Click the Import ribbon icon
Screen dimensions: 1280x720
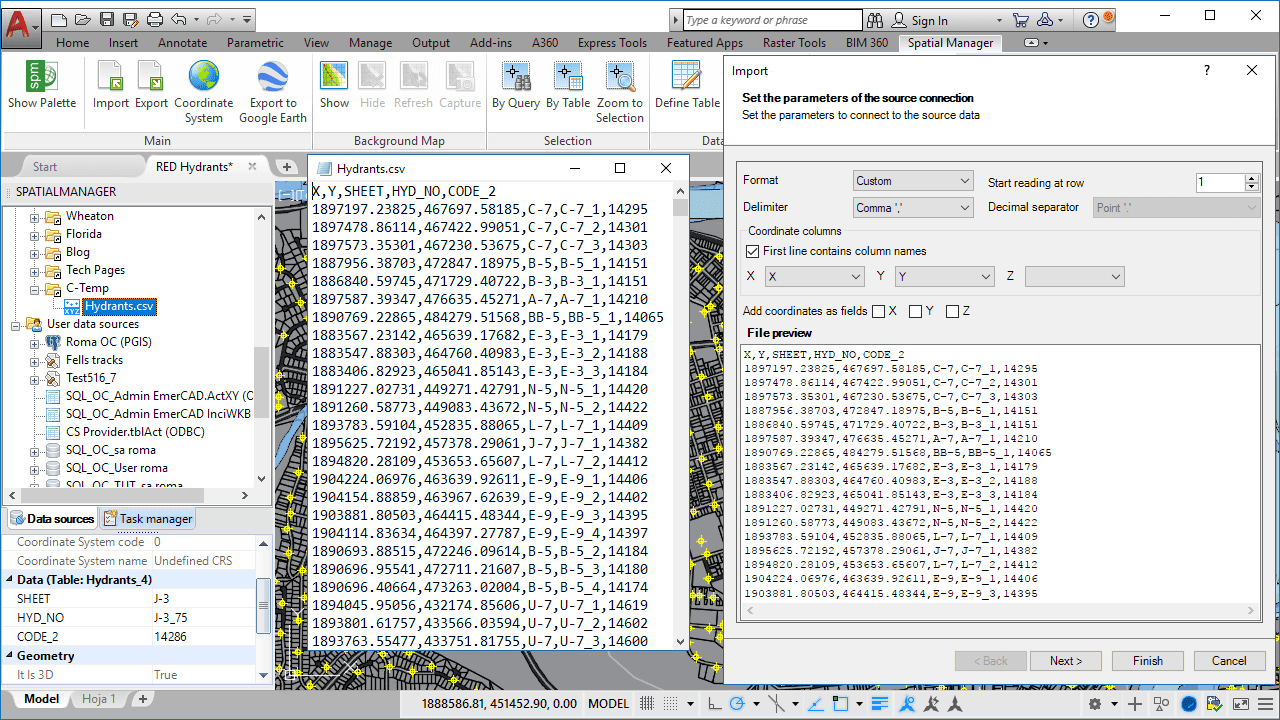coord(111,77)
